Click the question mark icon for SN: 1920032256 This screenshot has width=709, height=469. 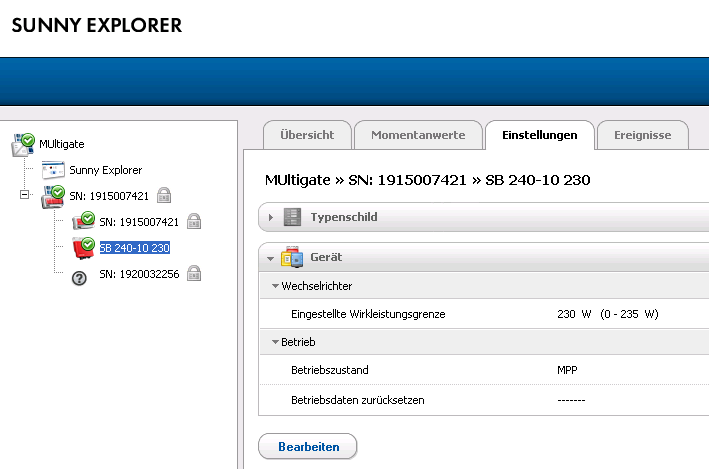[x=79, y=278]
